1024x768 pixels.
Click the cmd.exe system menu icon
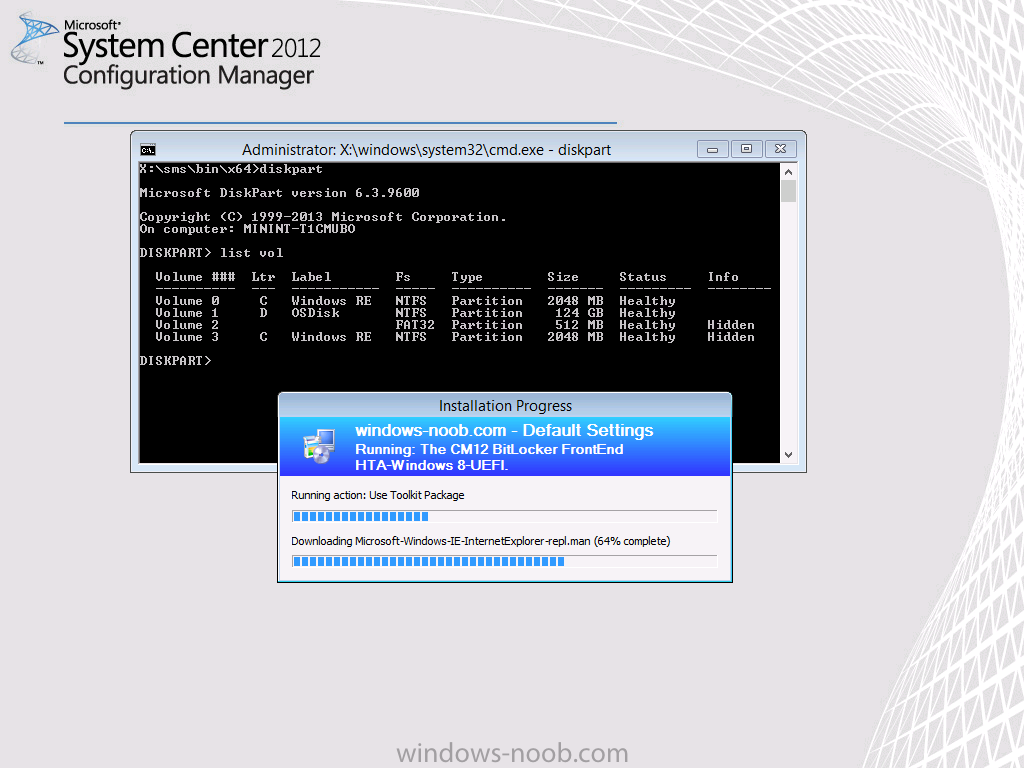tap(148, 150)
